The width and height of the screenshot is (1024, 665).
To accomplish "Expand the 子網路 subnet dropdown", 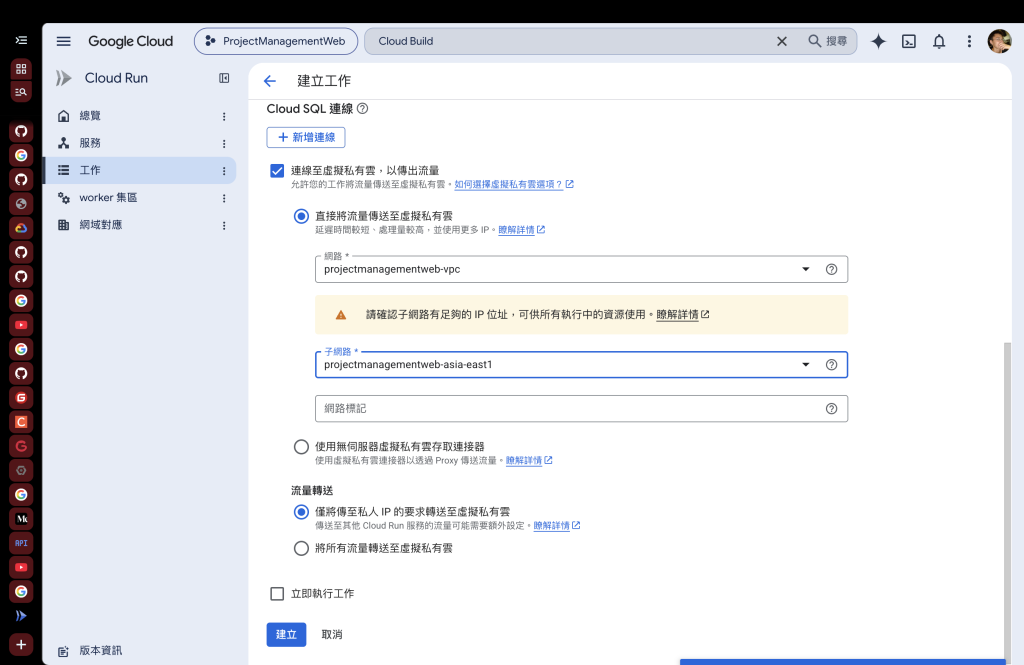I will [x=806, y=365].
